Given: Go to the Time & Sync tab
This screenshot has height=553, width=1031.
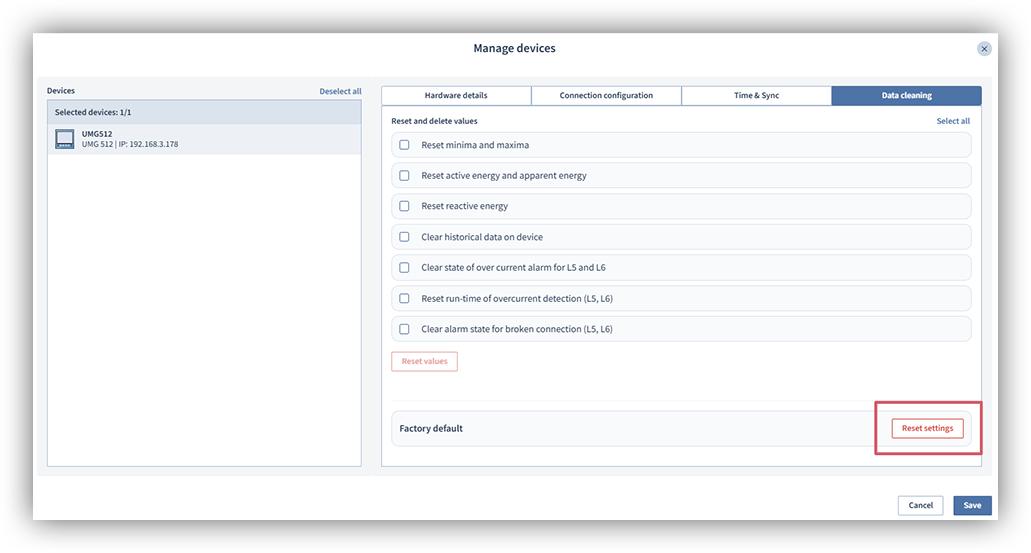Looking at the screenshot, I should pyautogui.click(x=756, y=96).
